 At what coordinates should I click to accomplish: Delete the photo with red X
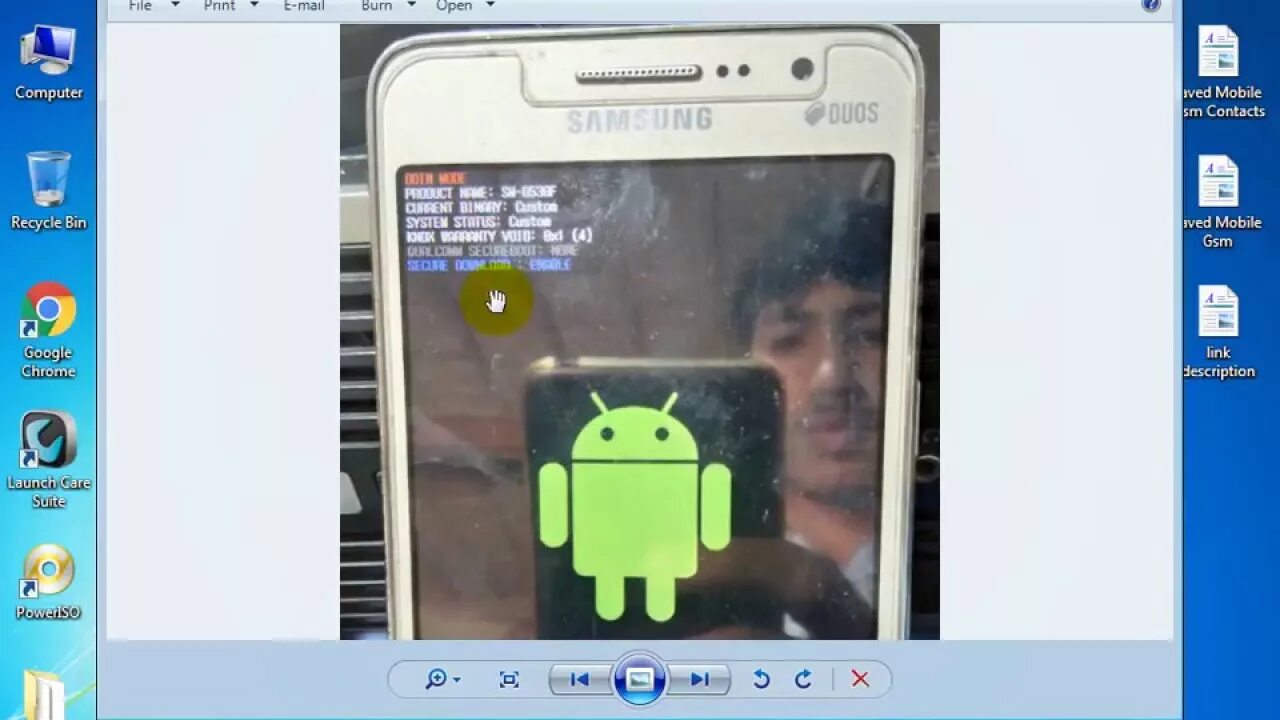[x=860, y=680]
